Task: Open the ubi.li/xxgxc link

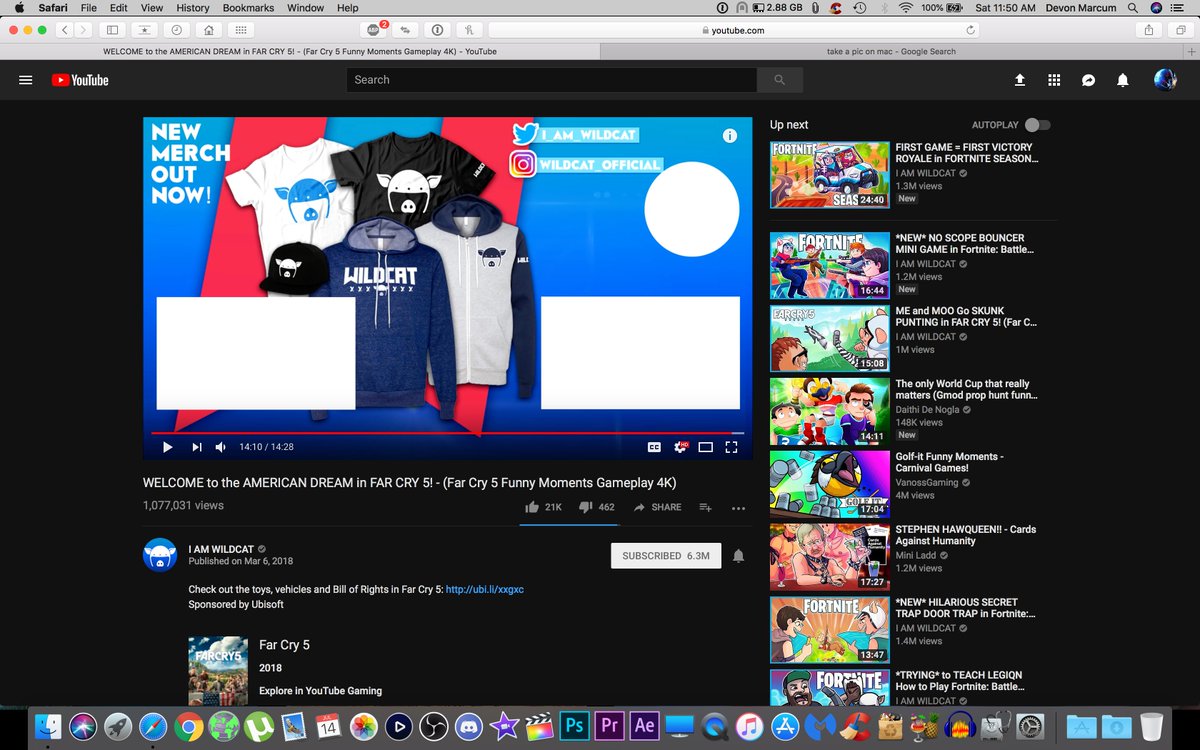Action: (485, 589)
